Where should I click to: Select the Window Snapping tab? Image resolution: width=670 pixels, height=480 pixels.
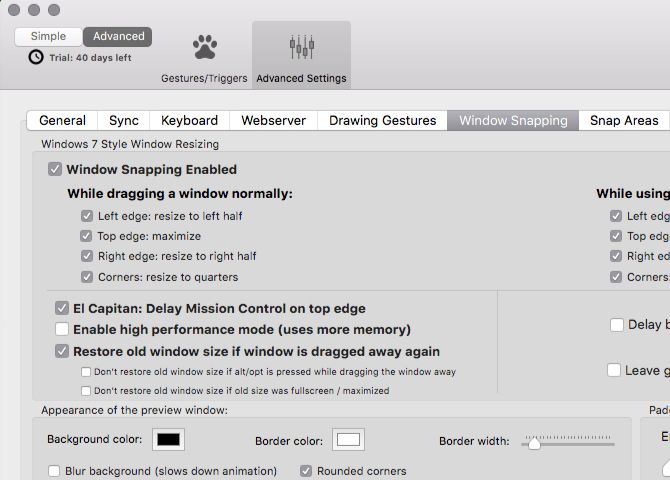(513, 121)
